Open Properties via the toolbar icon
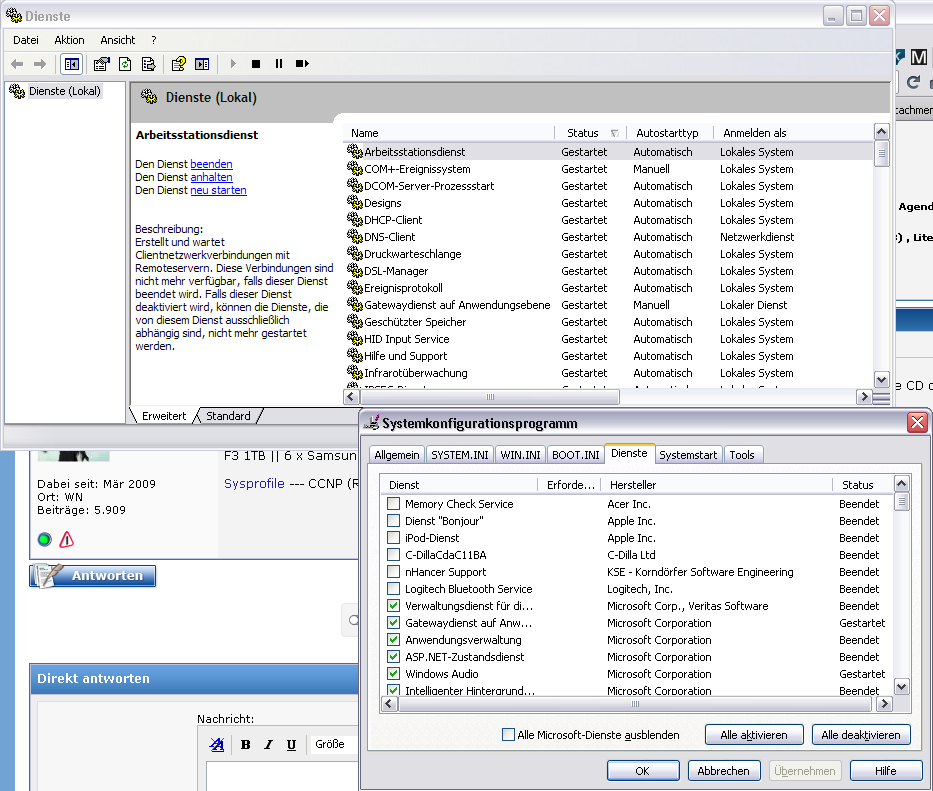 (101, 64)
